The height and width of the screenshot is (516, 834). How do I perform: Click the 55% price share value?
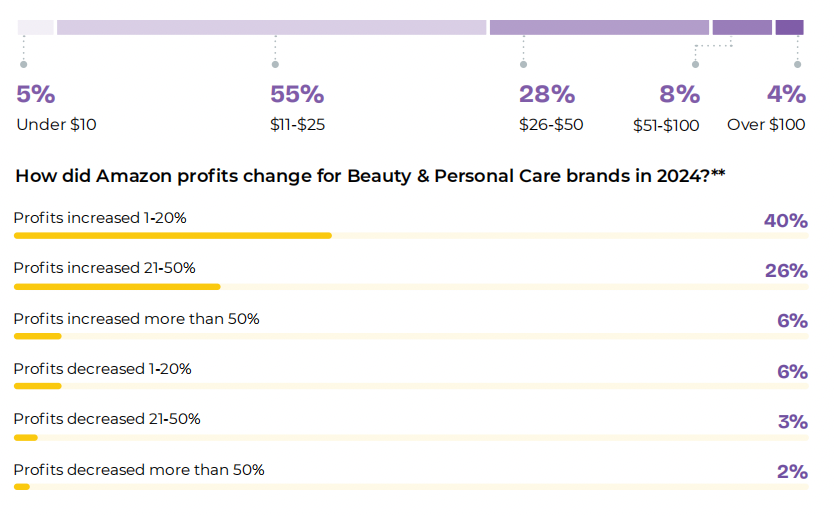[x=297, y=95]
